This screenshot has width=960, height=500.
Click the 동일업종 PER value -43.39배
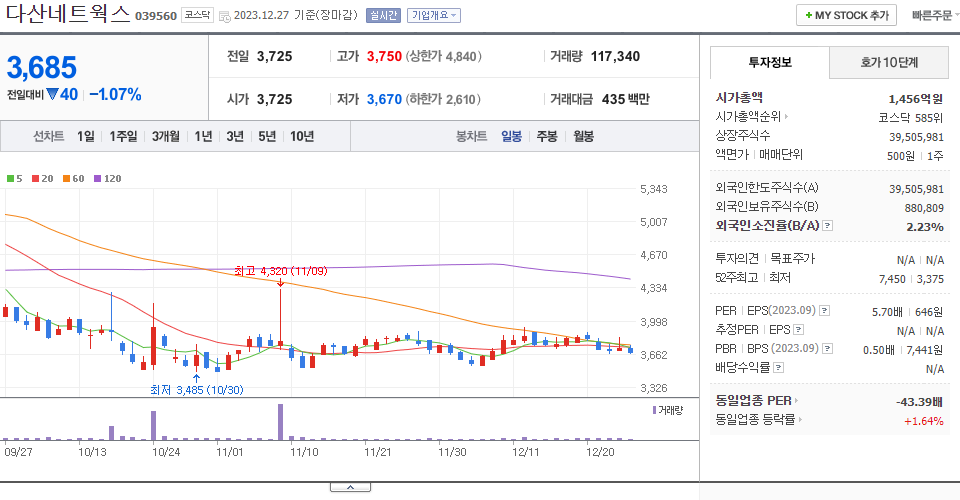click(x=919, y=402)
